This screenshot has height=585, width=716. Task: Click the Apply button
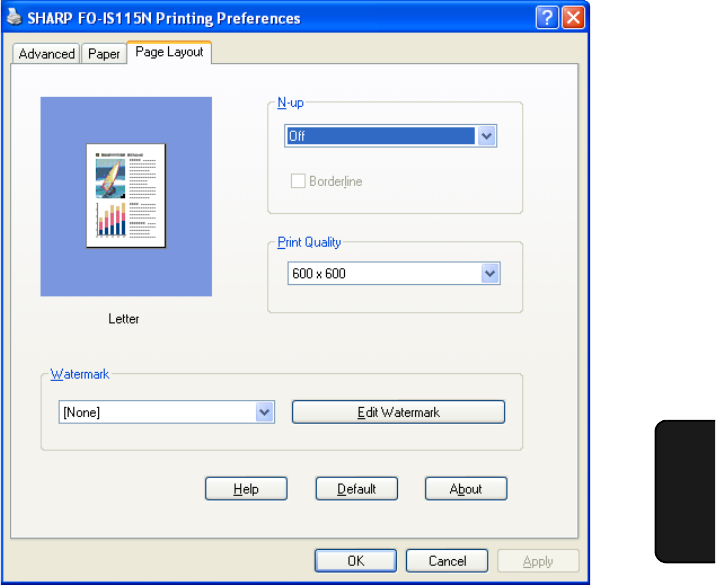(x=538, y=561)
